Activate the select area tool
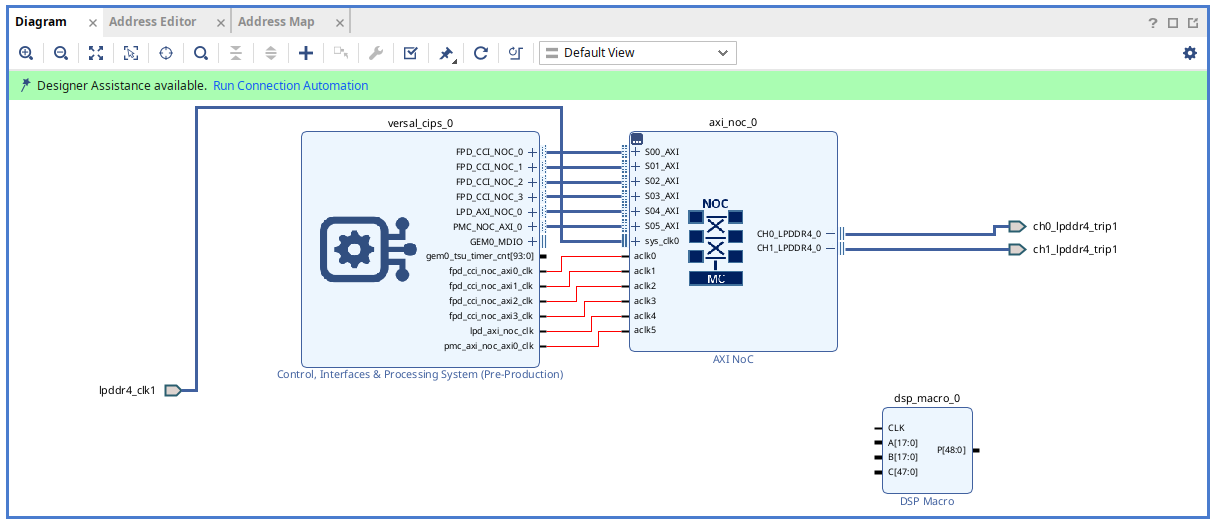Viewport: 1213px width, 524px height. click(x=131, y=53)
